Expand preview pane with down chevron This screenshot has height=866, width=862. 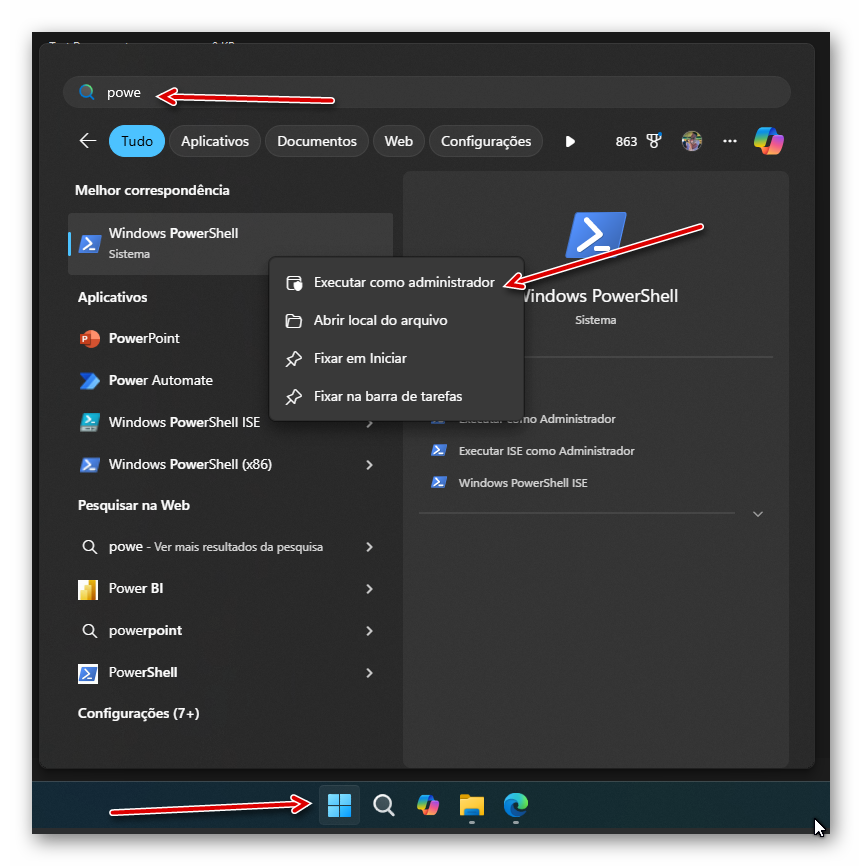click(758, 514)
